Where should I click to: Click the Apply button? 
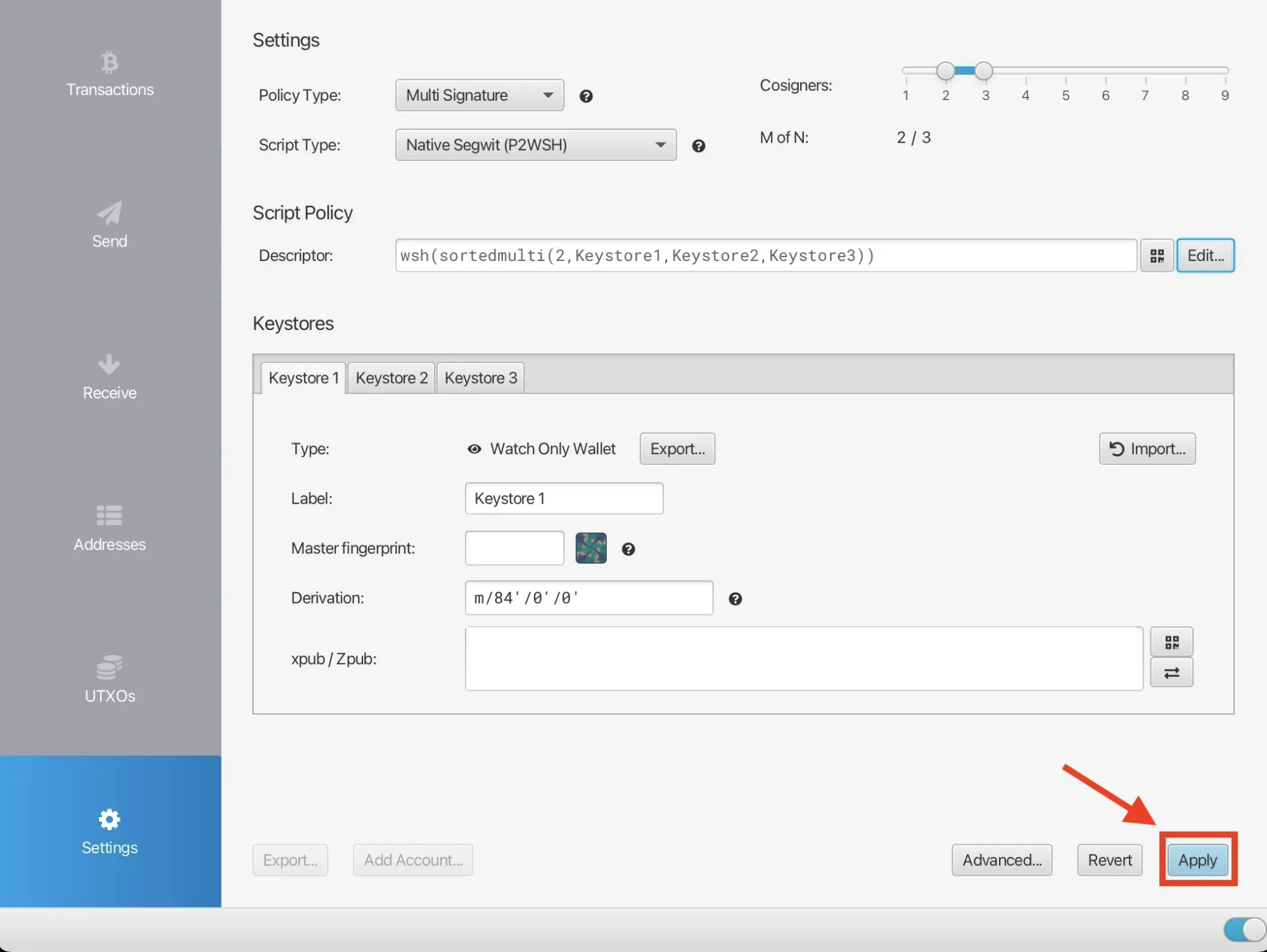(1197, 860)
